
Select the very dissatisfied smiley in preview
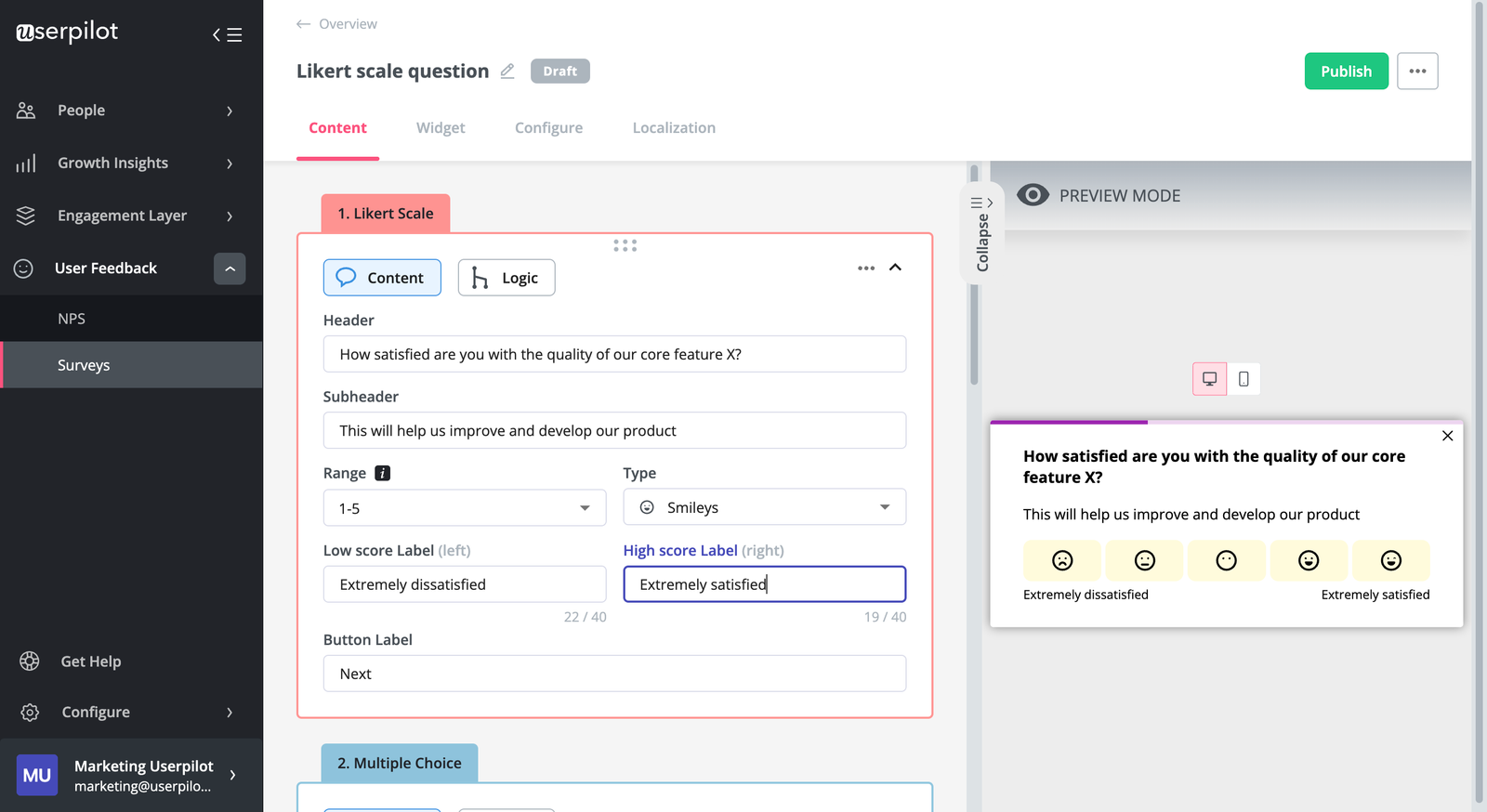[1062, 560]
